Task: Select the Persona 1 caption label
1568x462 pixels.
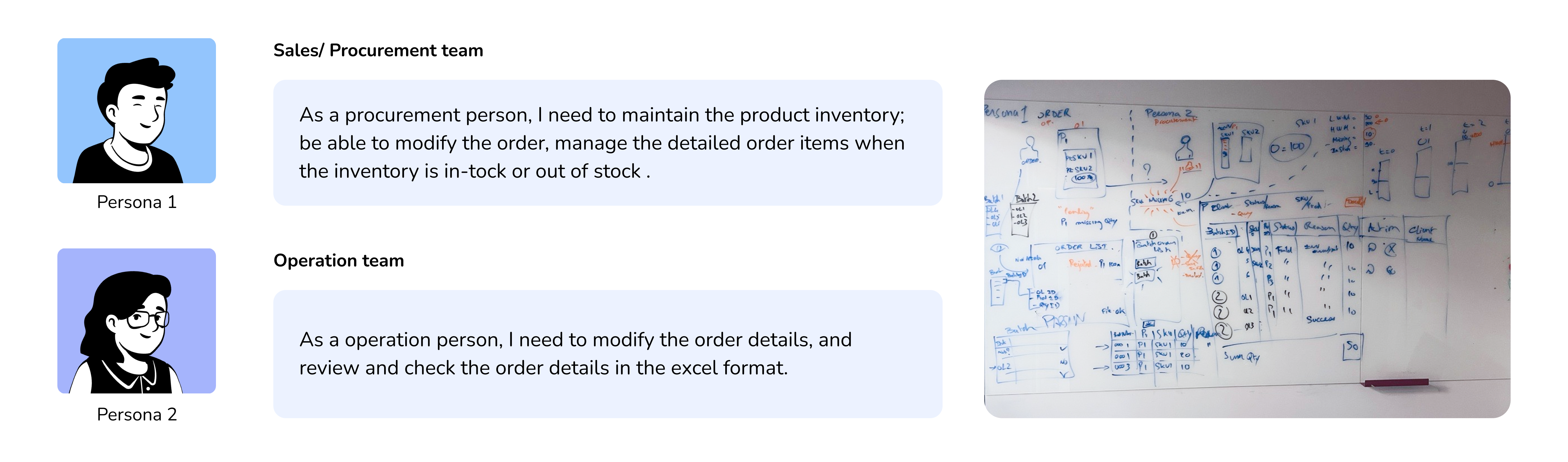Action: pos(136,202)
